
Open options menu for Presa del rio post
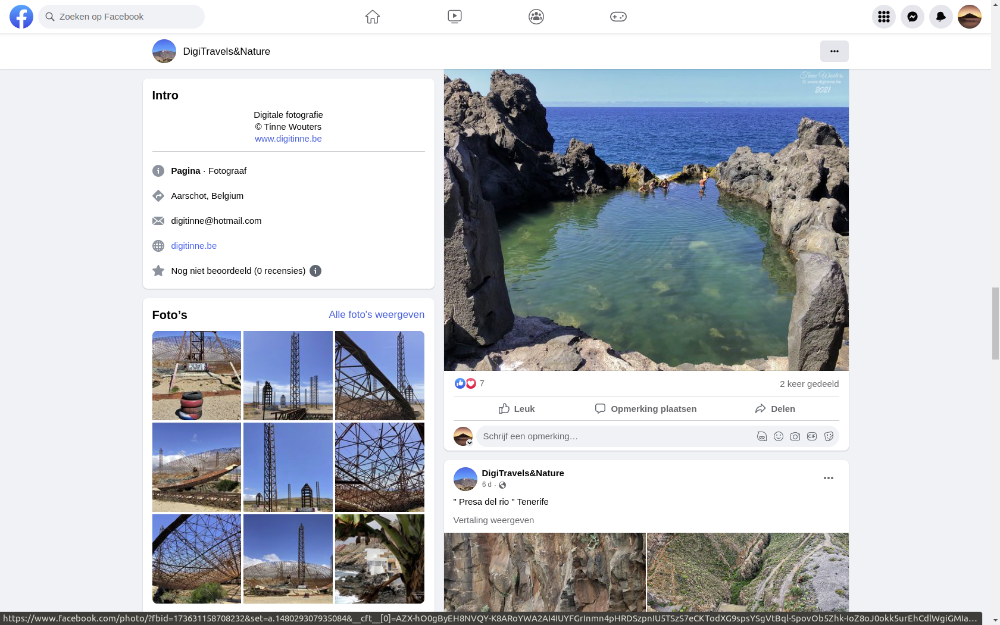(x=828, y=478)
